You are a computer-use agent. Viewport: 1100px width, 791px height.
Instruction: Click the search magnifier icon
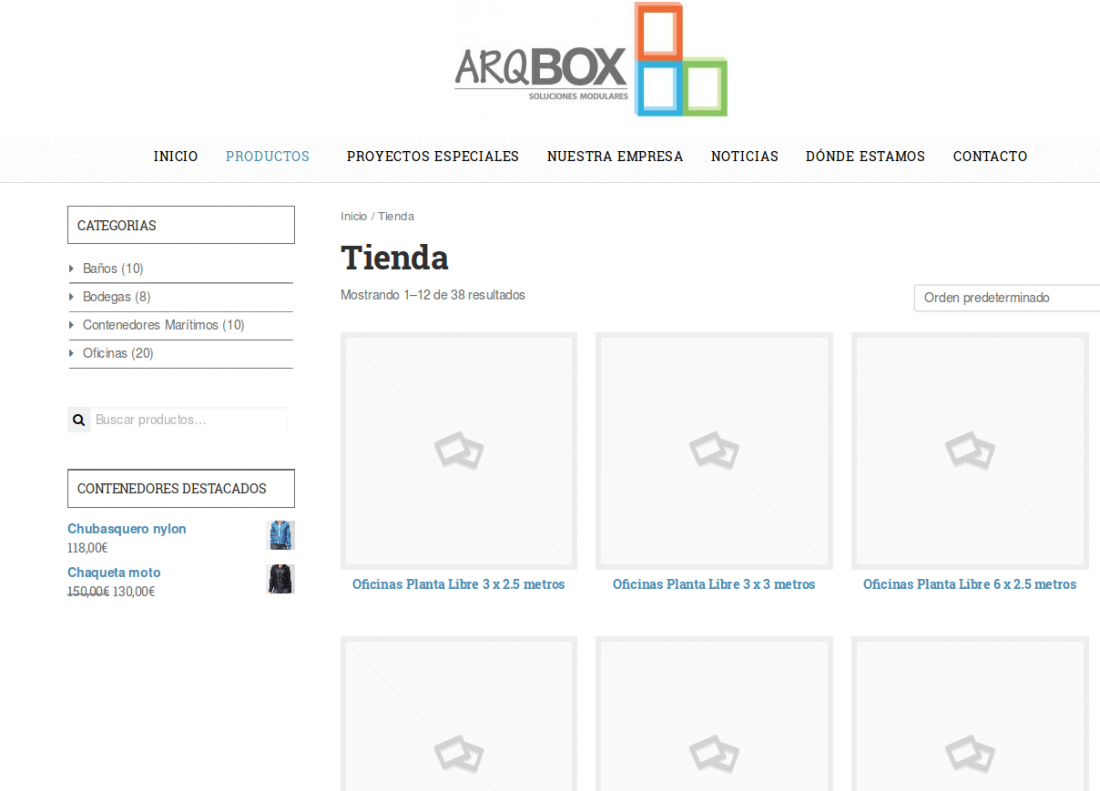point(79,420)
